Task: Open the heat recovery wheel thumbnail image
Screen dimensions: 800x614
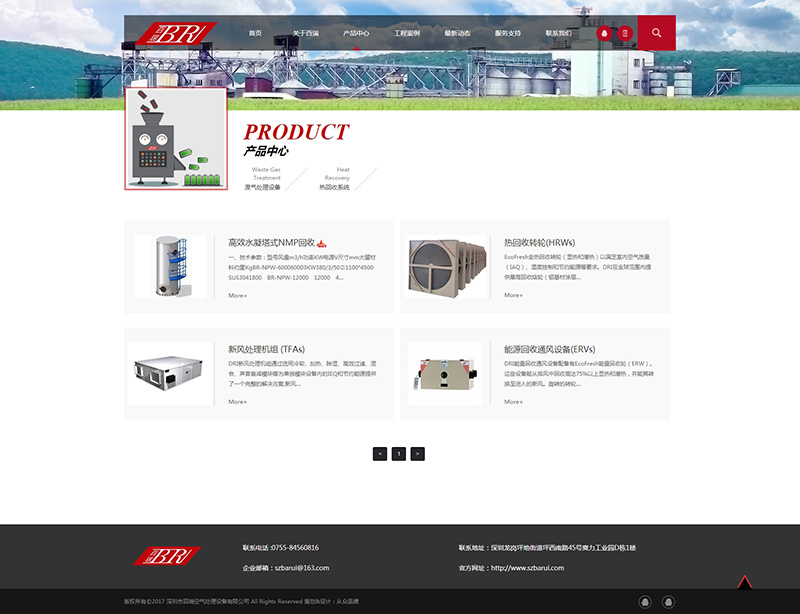Action: (x=446, y=266)
